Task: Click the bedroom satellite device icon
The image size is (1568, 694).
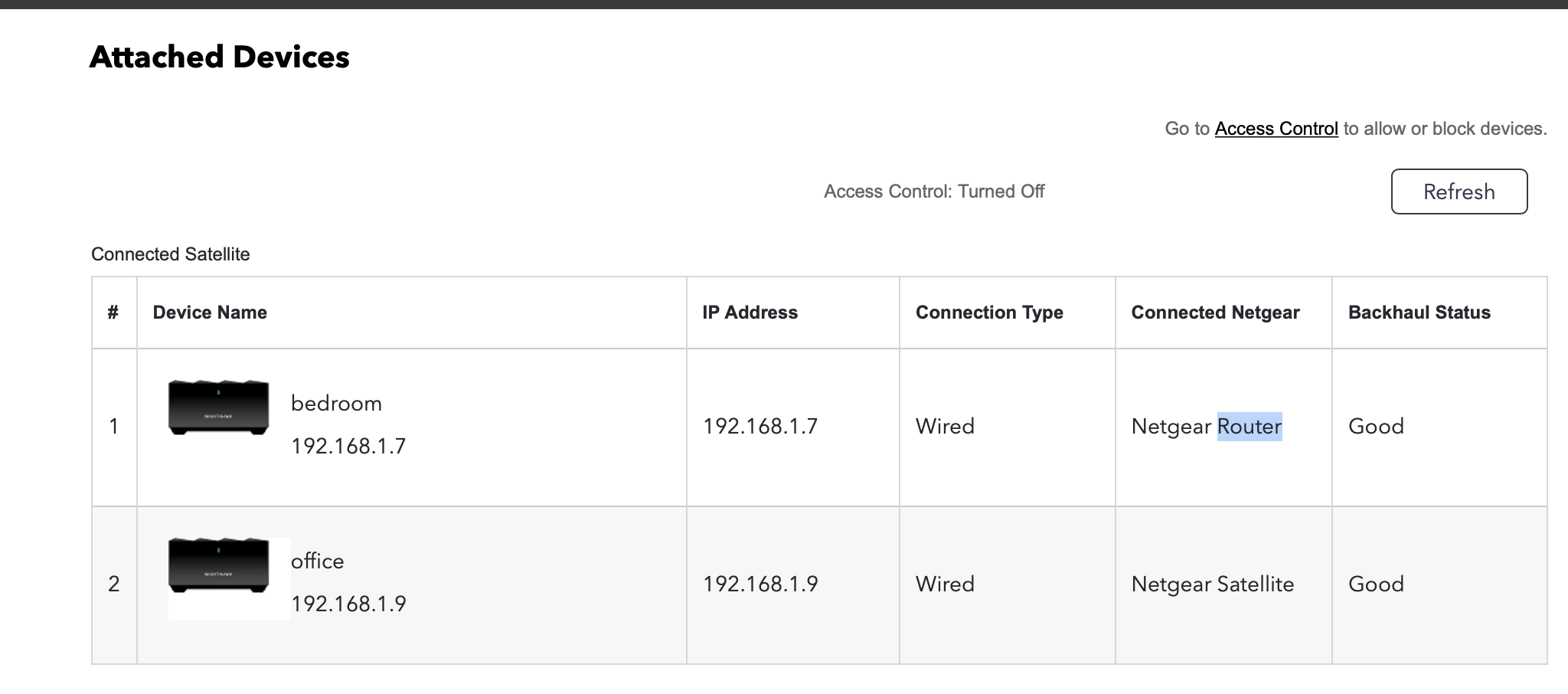Action: [218, 408]
